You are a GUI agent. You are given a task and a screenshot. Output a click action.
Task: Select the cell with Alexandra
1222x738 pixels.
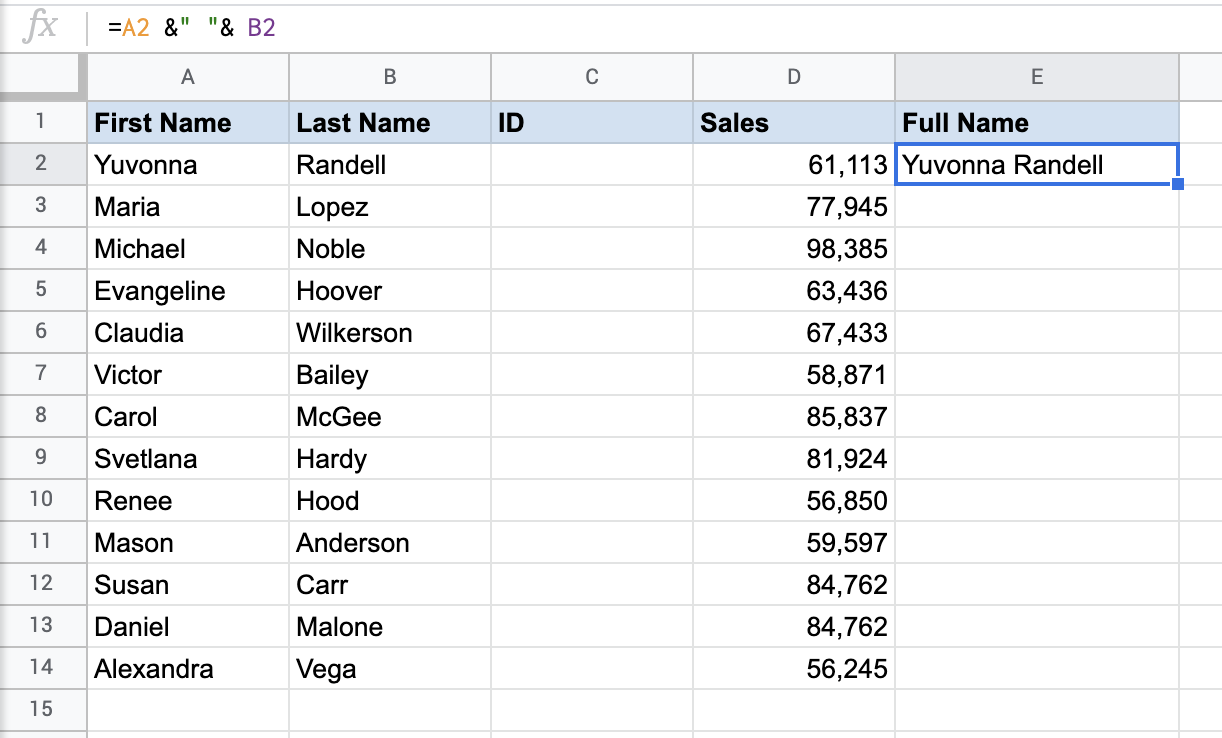(188, 668)
